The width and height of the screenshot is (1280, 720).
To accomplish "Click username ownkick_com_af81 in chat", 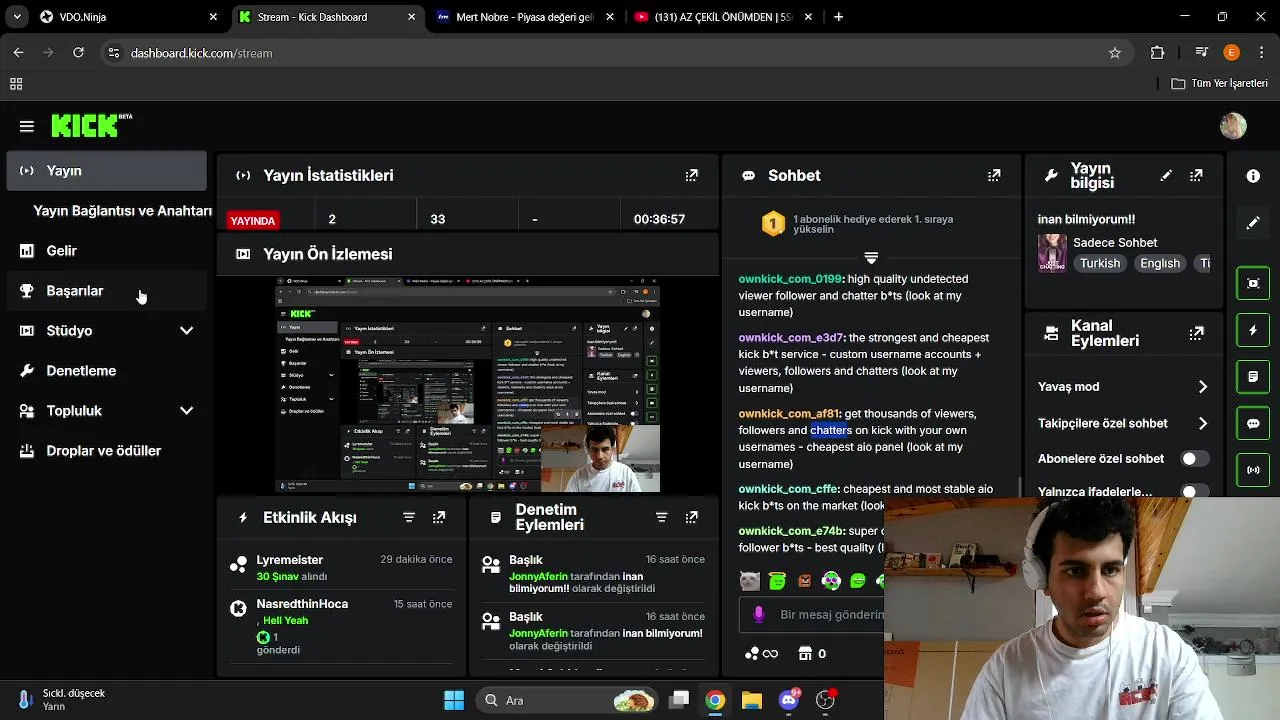I will pos(788,413).
